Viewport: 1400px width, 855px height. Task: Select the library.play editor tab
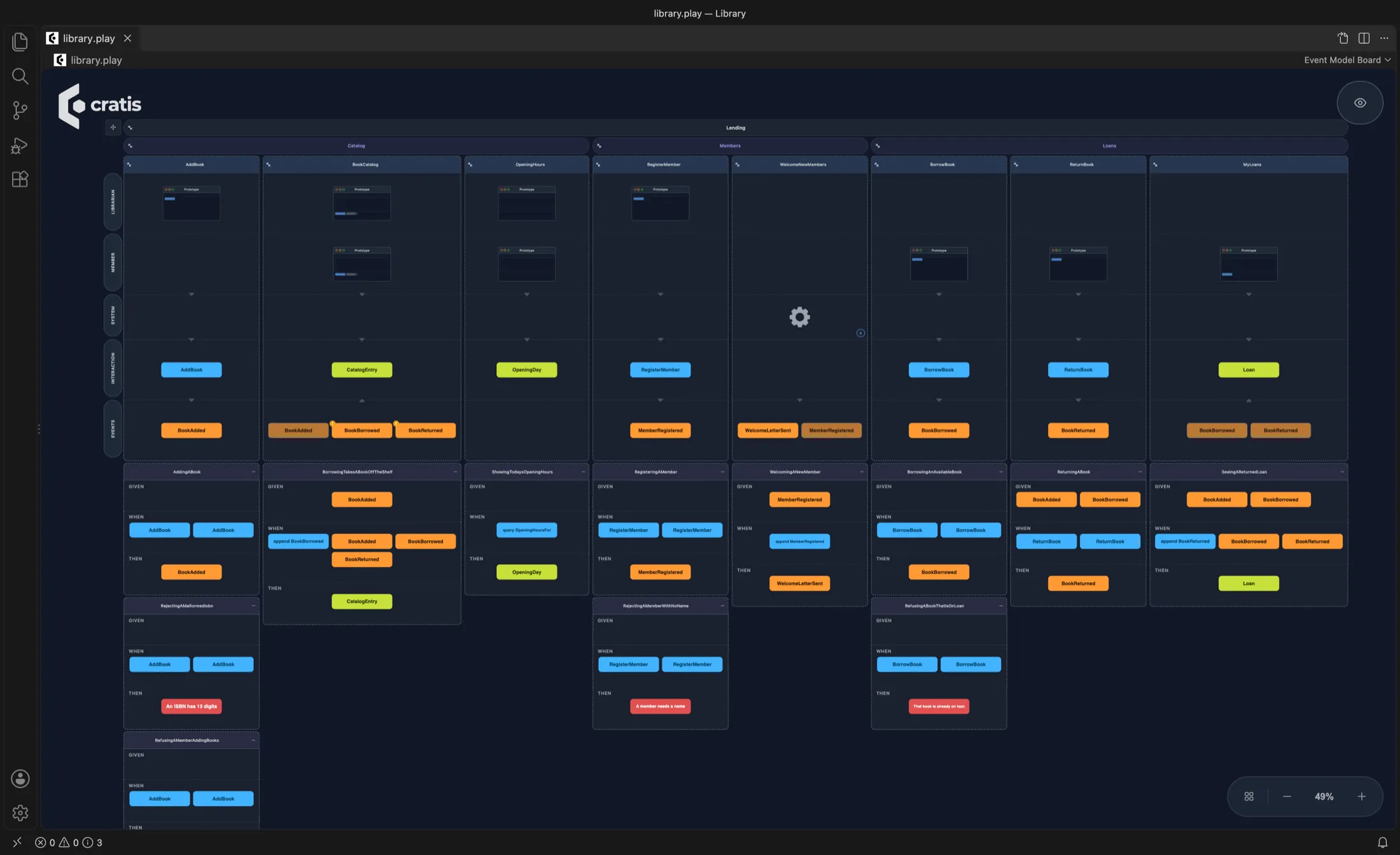tap(88, 38)
